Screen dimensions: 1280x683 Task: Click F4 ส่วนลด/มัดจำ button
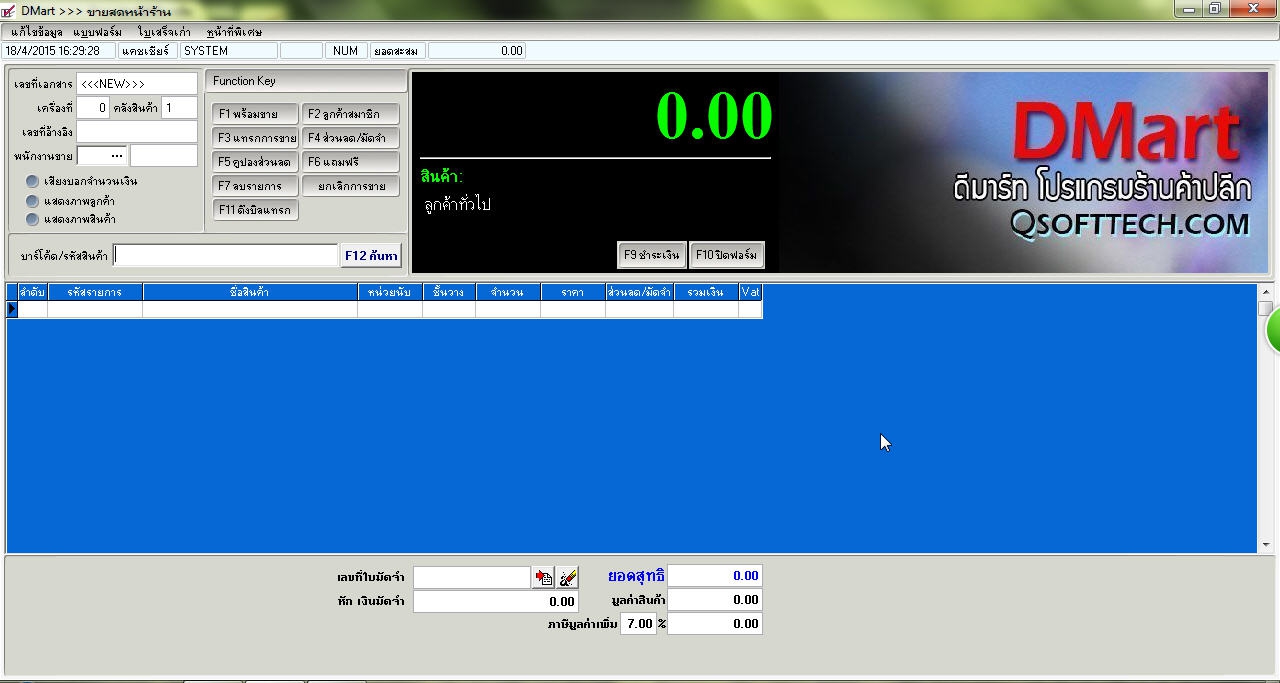[x=350, y=138]
